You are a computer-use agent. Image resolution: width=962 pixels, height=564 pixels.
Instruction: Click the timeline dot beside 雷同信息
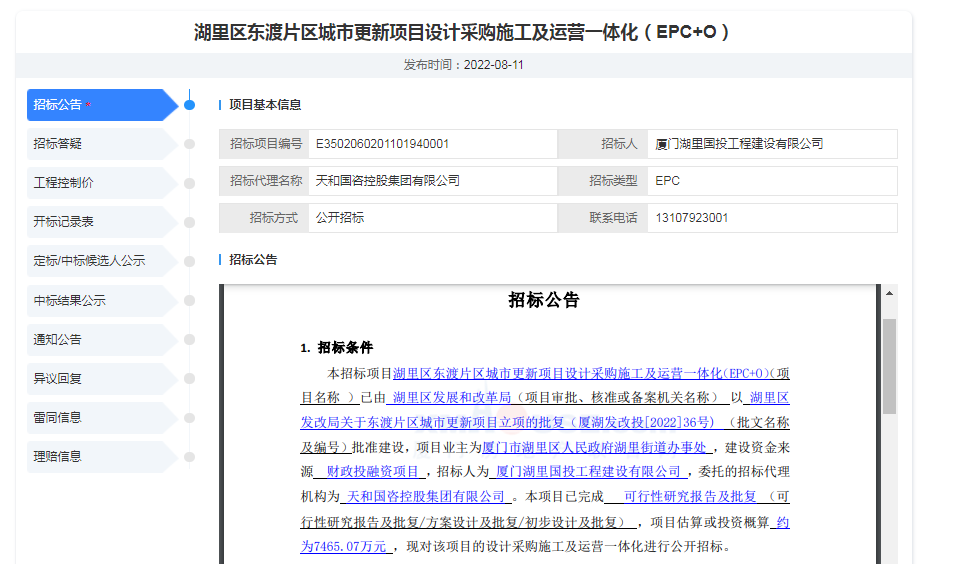[190, 418]
